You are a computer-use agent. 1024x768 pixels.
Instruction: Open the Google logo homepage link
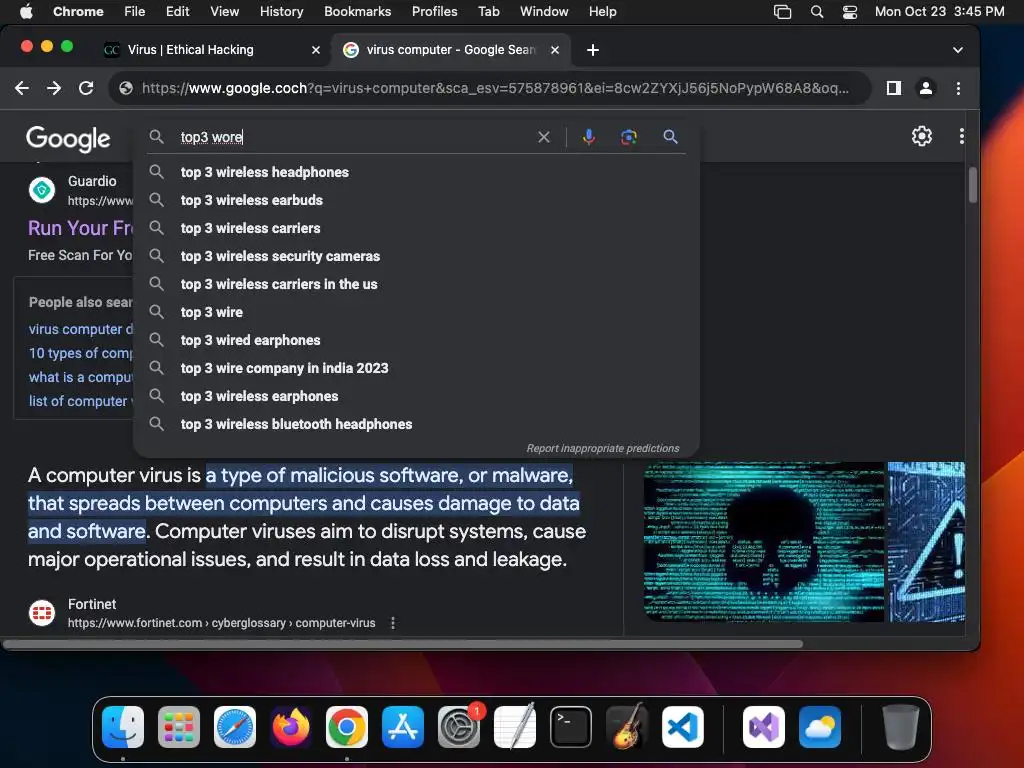(68, 138)
